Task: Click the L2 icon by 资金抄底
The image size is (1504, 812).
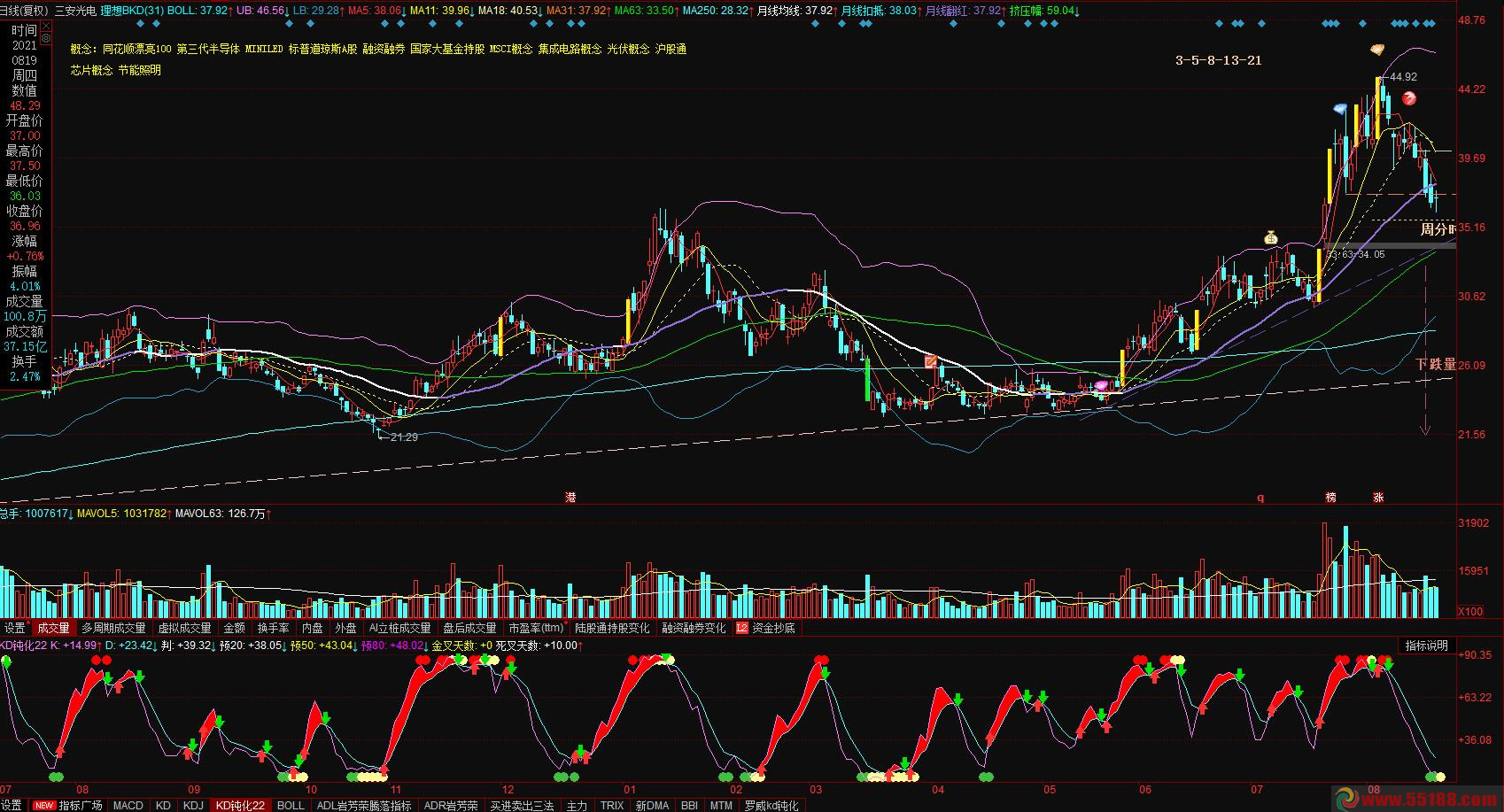Action: coord(742,628)
